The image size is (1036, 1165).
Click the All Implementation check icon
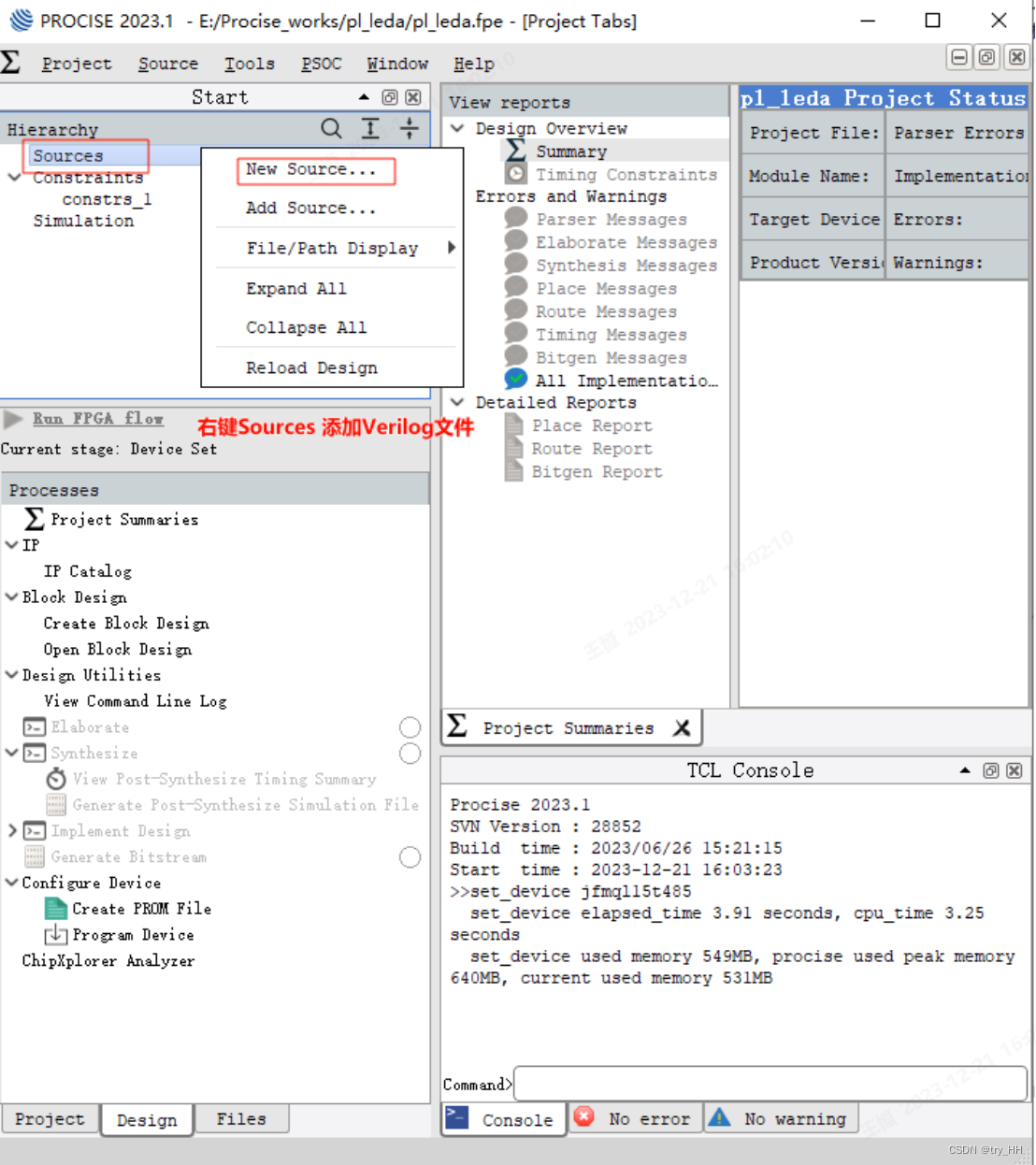tap(515, 379)
